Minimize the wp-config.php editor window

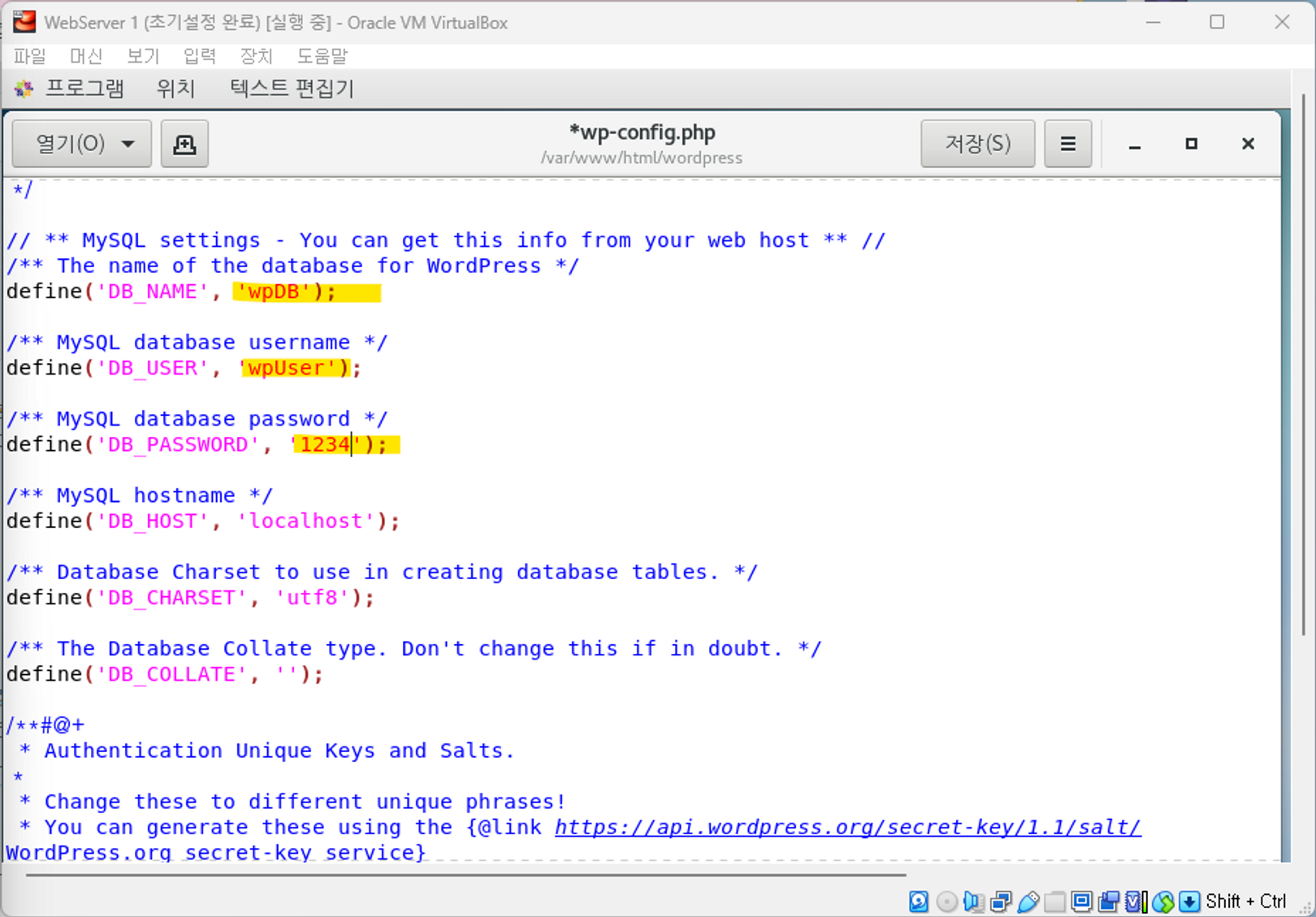tap(1135, 145)
